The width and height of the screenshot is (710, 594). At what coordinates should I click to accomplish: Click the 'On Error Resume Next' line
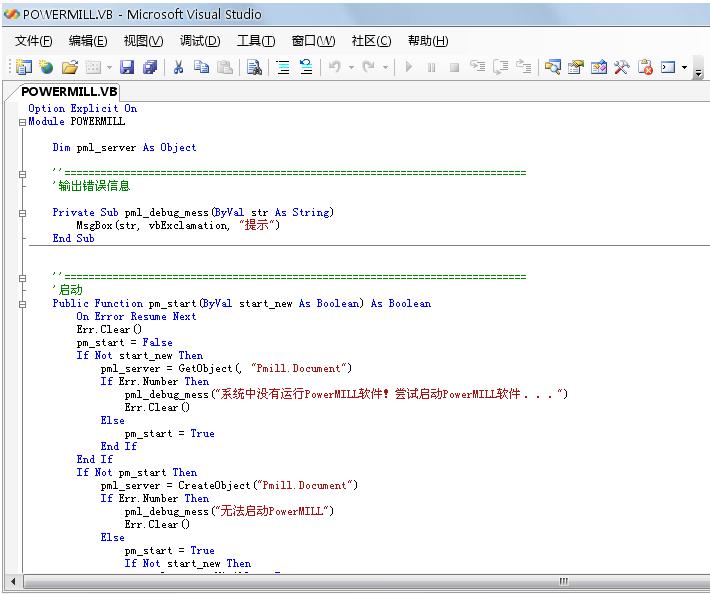136,316
